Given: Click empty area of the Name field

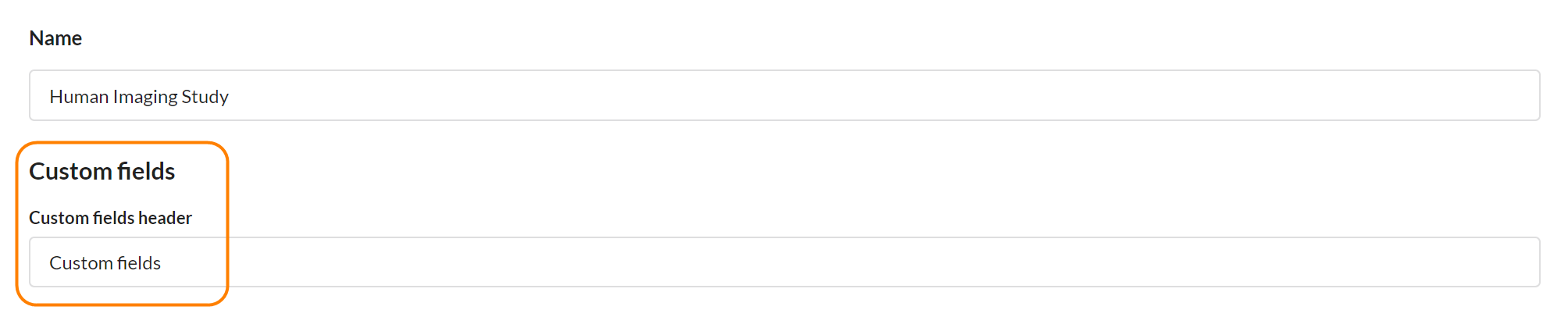Looking at the screenshot, I should [859, 96].
